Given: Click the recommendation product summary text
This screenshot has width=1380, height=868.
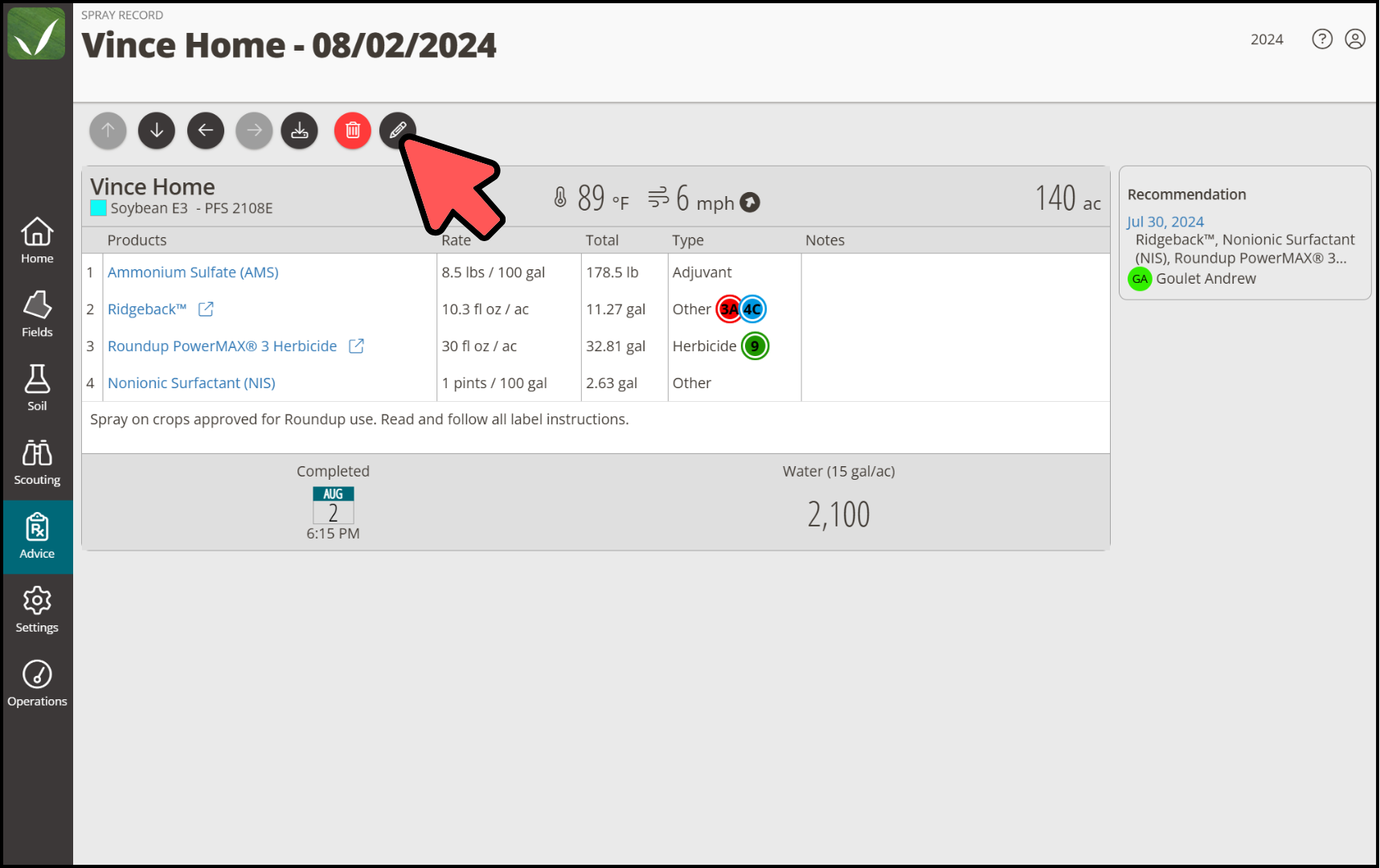Looking at the screenshot, I should [1244, 249].
